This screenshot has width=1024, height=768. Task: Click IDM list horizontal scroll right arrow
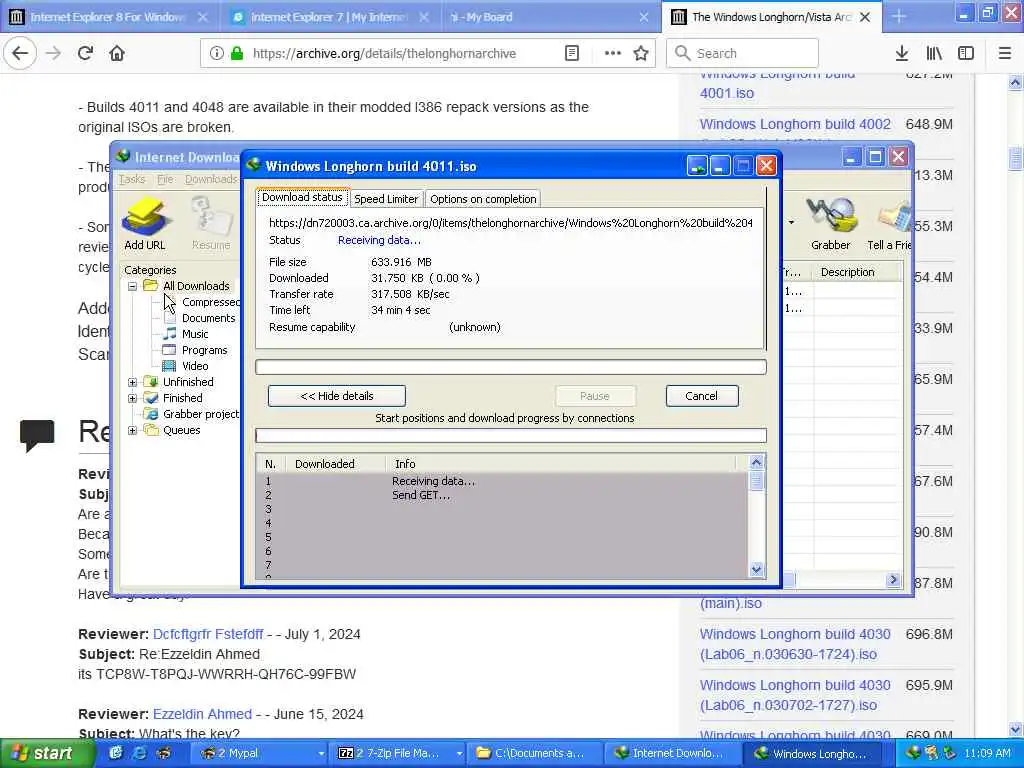[x=893, y=580]
